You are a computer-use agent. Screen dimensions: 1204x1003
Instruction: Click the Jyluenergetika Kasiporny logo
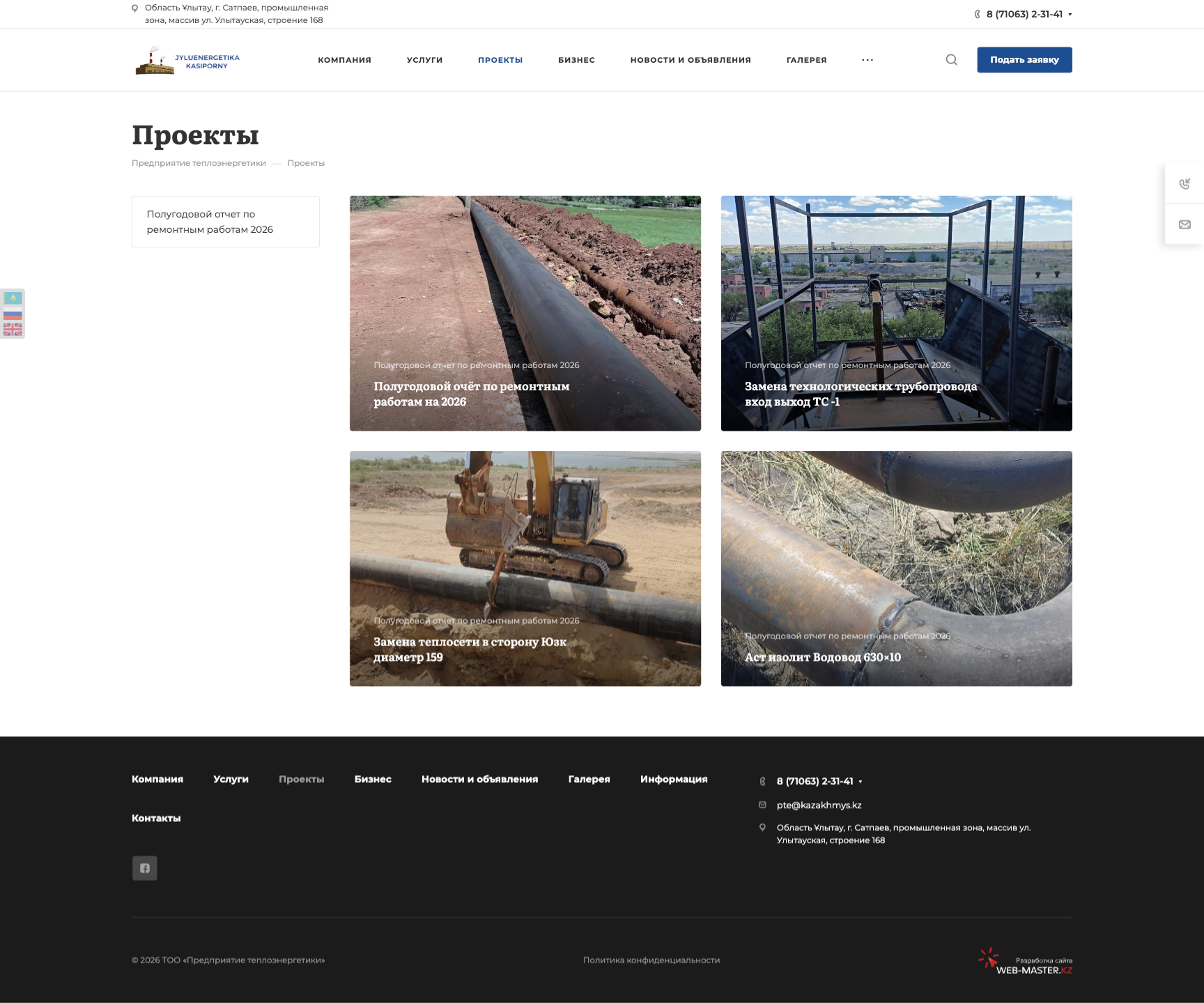tap(187, 61)
